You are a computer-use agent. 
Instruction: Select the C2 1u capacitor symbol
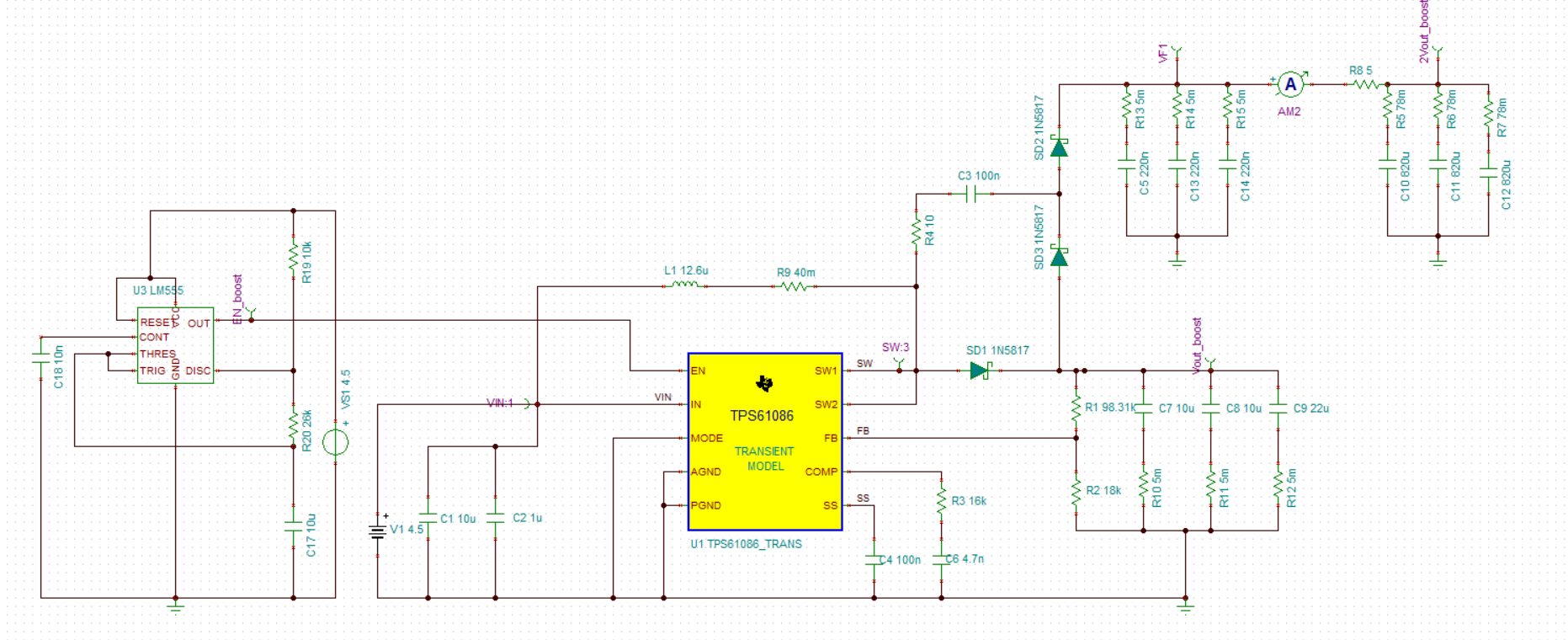tap(496, 518)
